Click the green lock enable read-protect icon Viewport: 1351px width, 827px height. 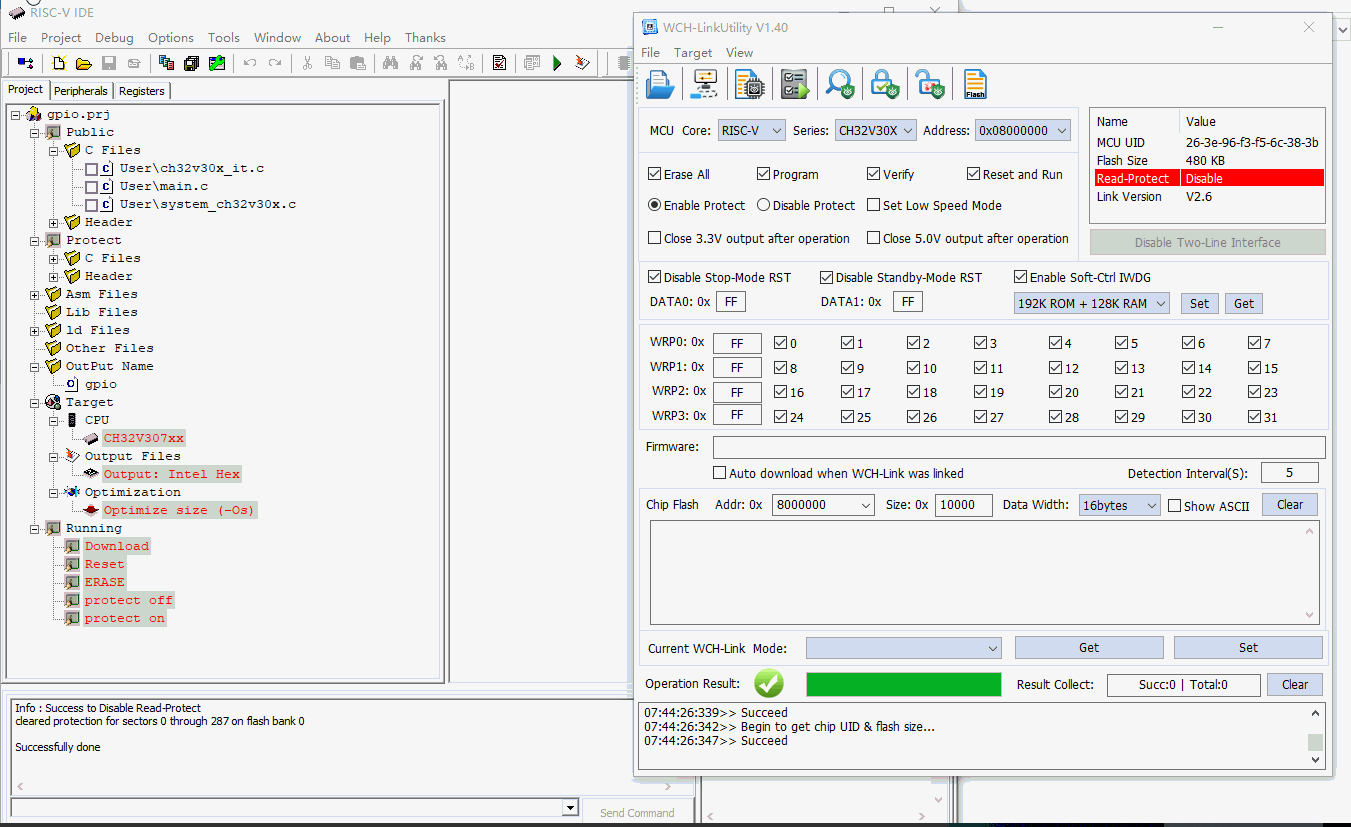(884, 84)
